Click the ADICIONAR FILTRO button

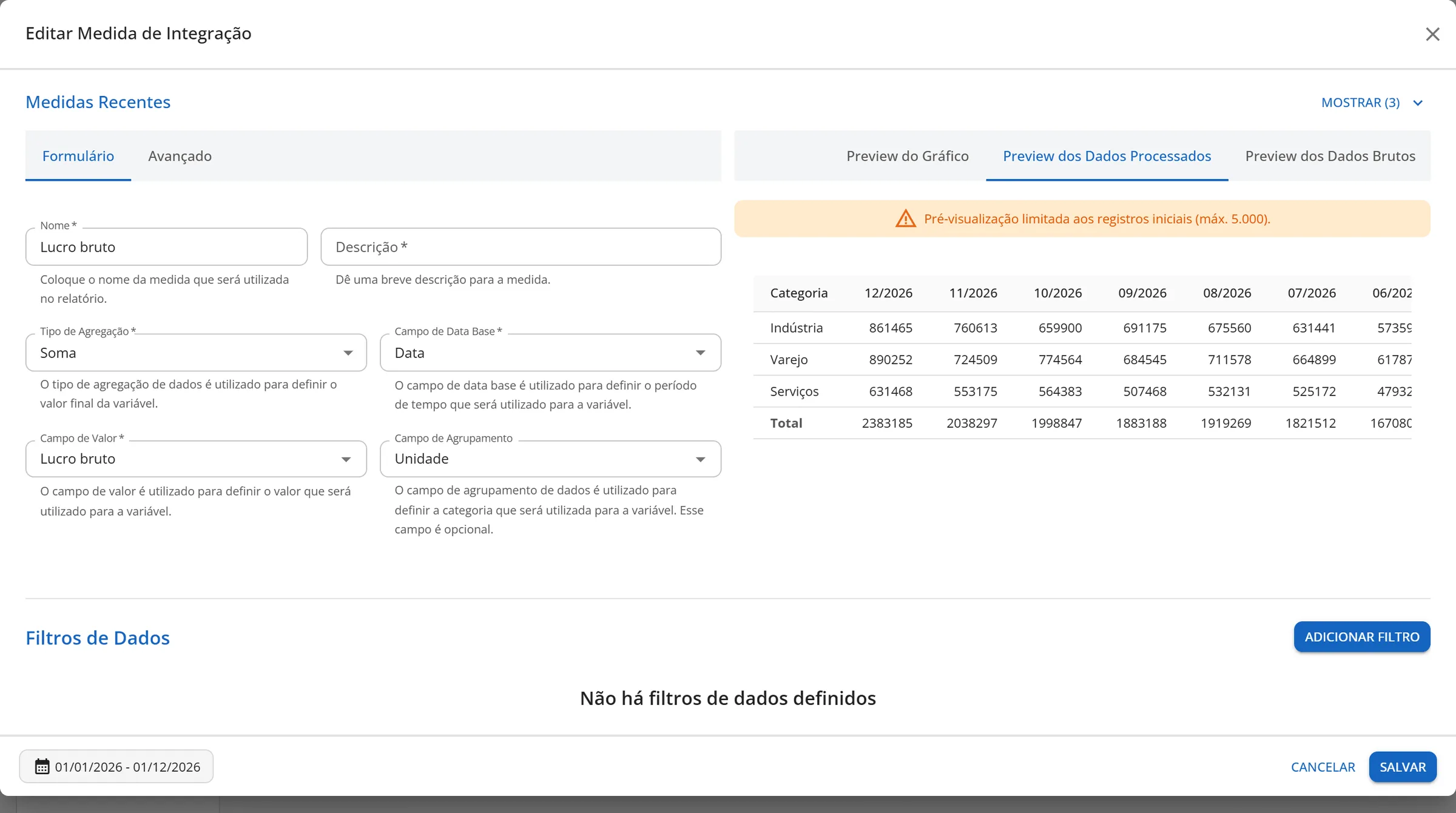1362,637
